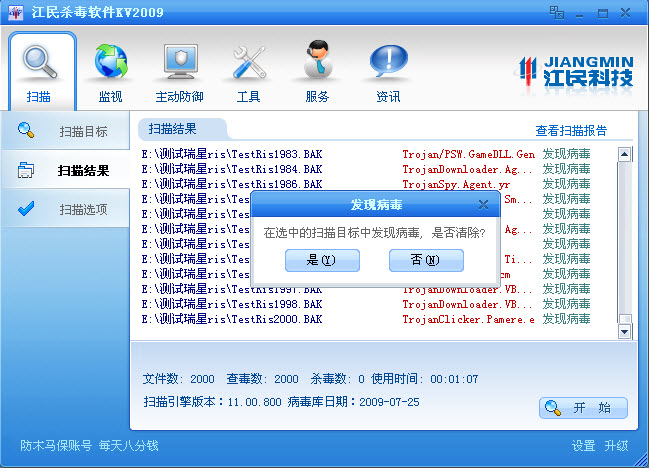
Task: Open the 工具 wrench and screwdriver icon
Action: click(x=249, y=62)
